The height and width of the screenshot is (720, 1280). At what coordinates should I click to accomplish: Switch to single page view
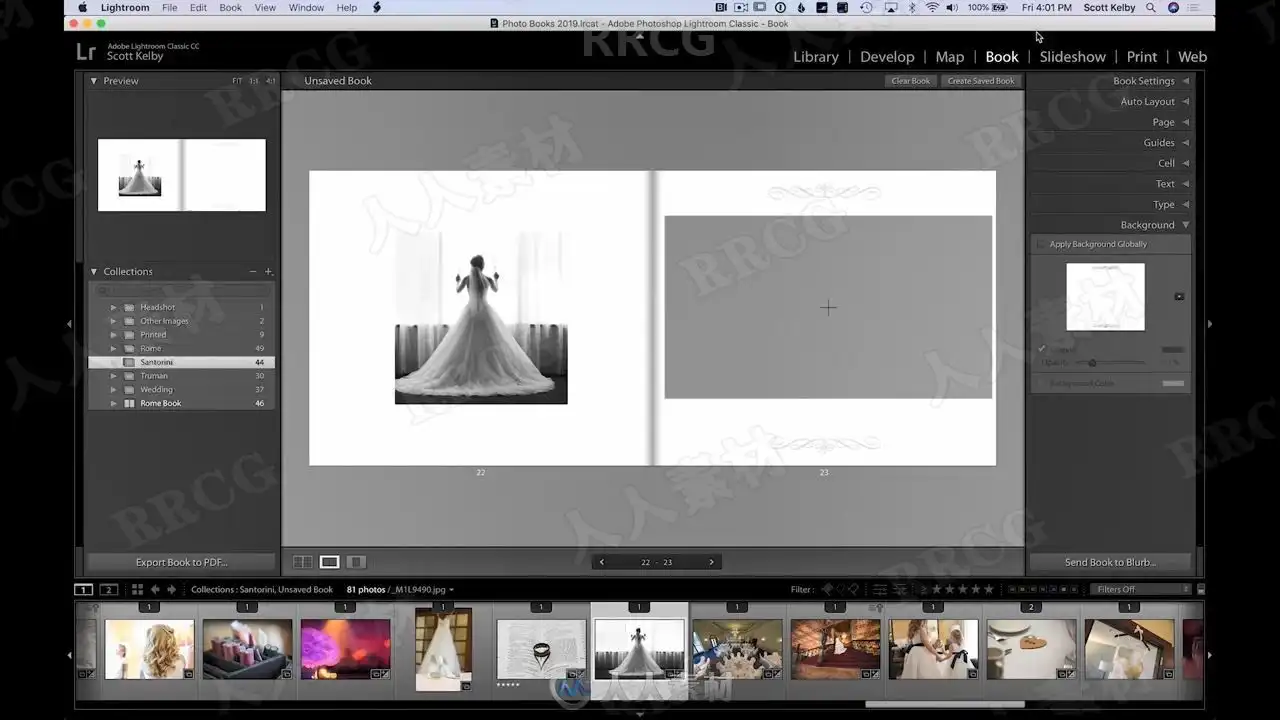[x=356, y=562]
